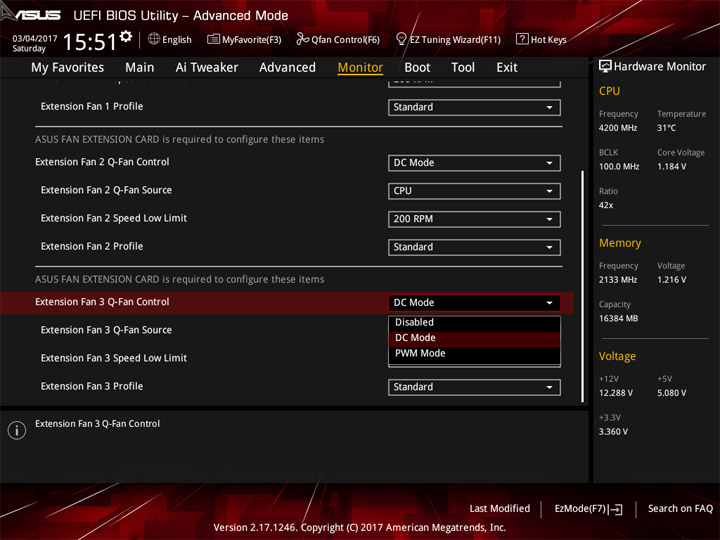
Task: Open the Extension Fan 2 Q-Fan Control dropdown
Action: pos(474,163)
